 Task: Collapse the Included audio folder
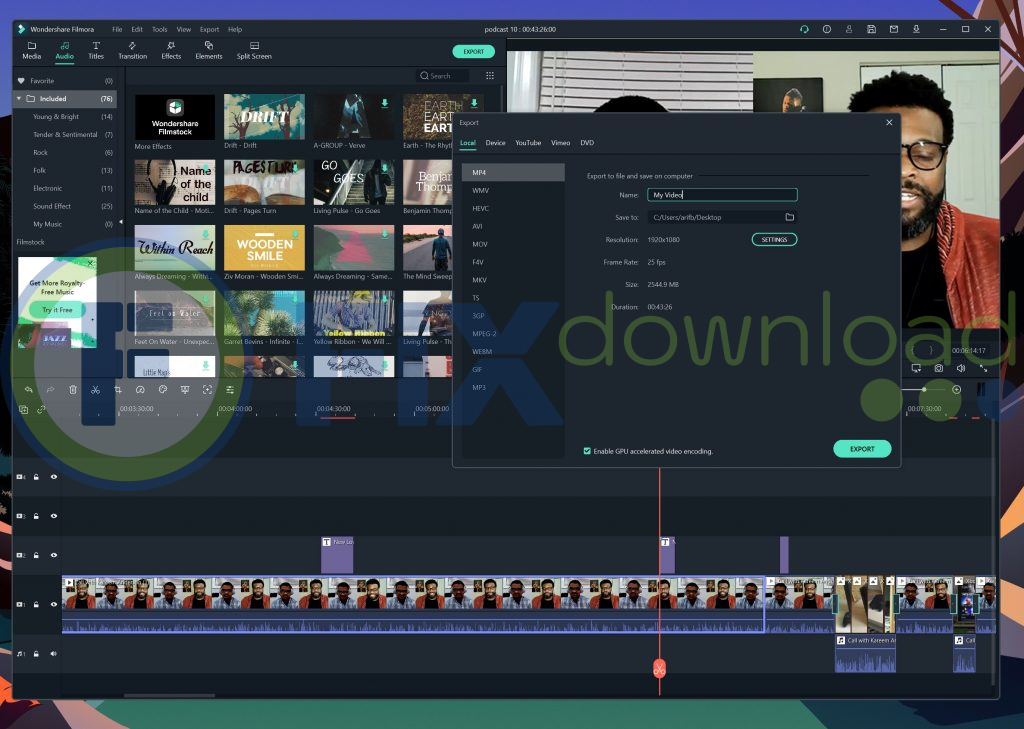click(19, 99)
